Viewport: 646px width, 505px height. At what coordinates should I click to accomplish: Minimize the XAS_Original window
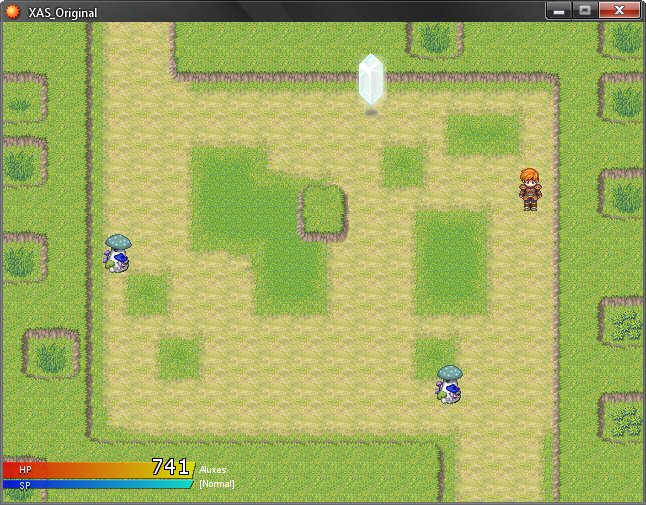pyautogui.click(x=559, y=11)
